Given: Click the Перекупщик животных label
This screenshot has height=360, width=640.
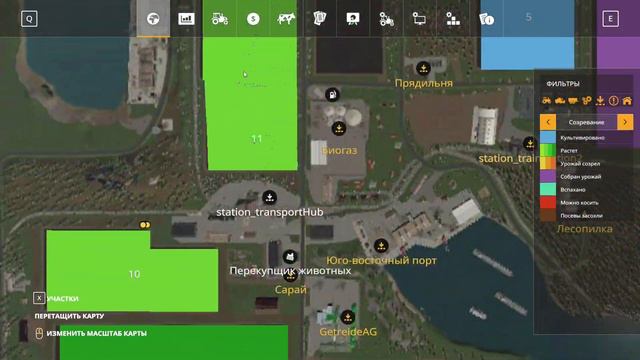Looking at the screenshot, I should point(290,271).
